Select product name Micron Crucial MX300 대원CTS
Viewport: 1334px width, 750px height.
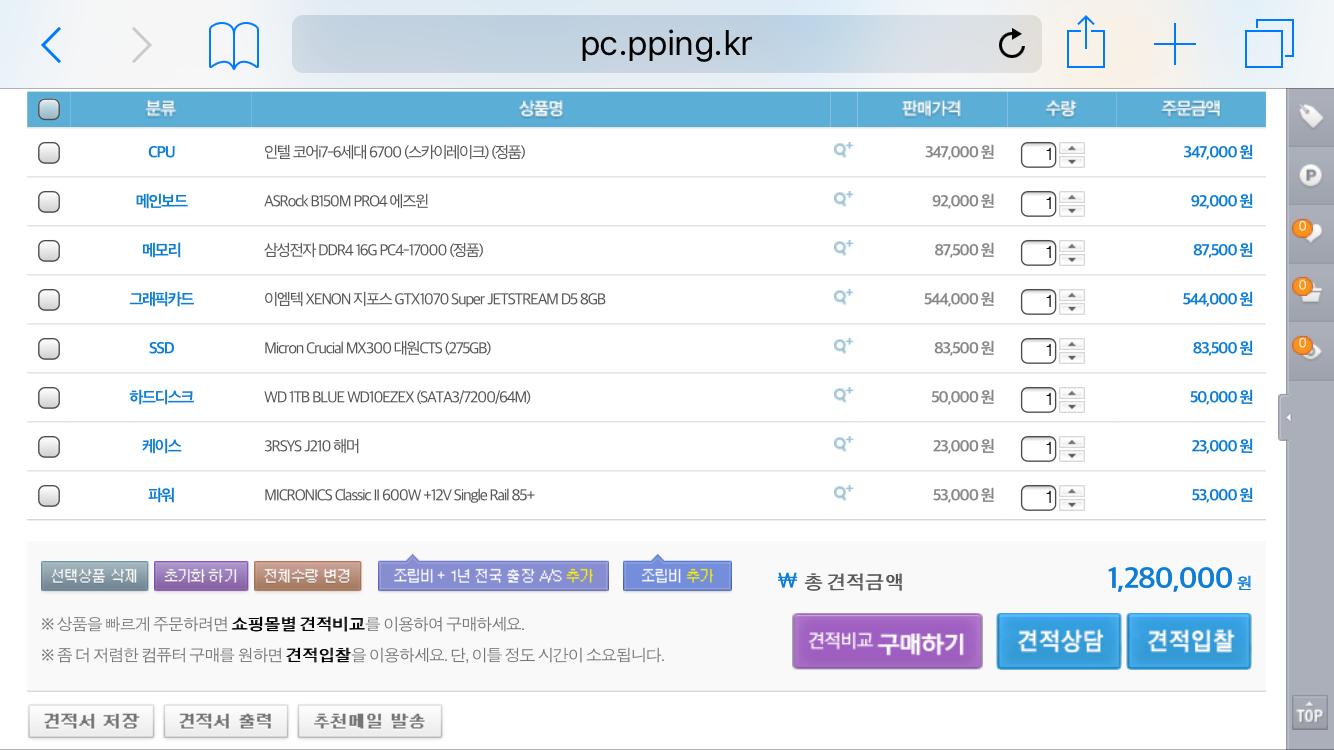click(x=378, y=348)
